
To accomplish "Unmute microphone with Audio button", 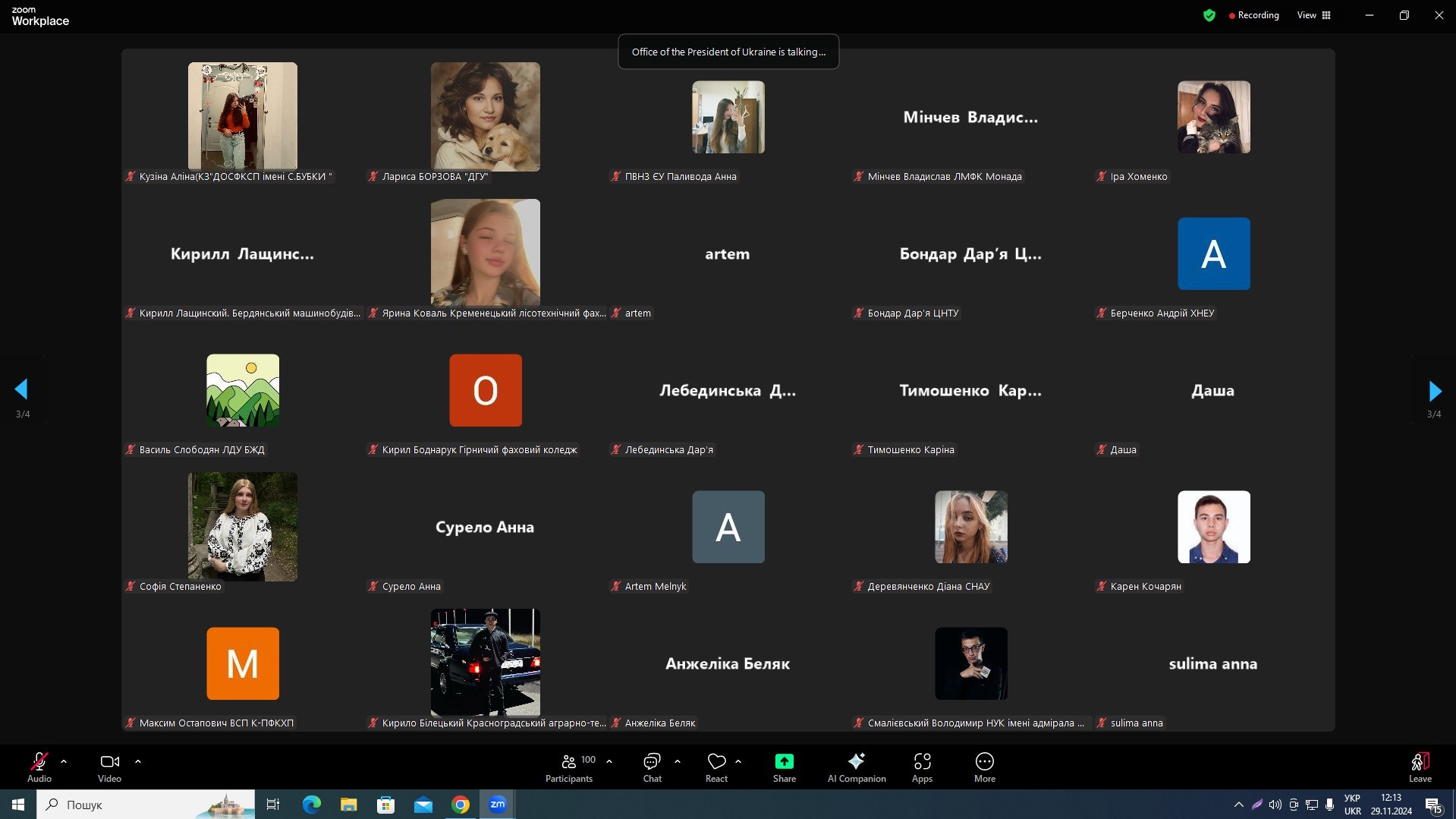I will [39, 767].
